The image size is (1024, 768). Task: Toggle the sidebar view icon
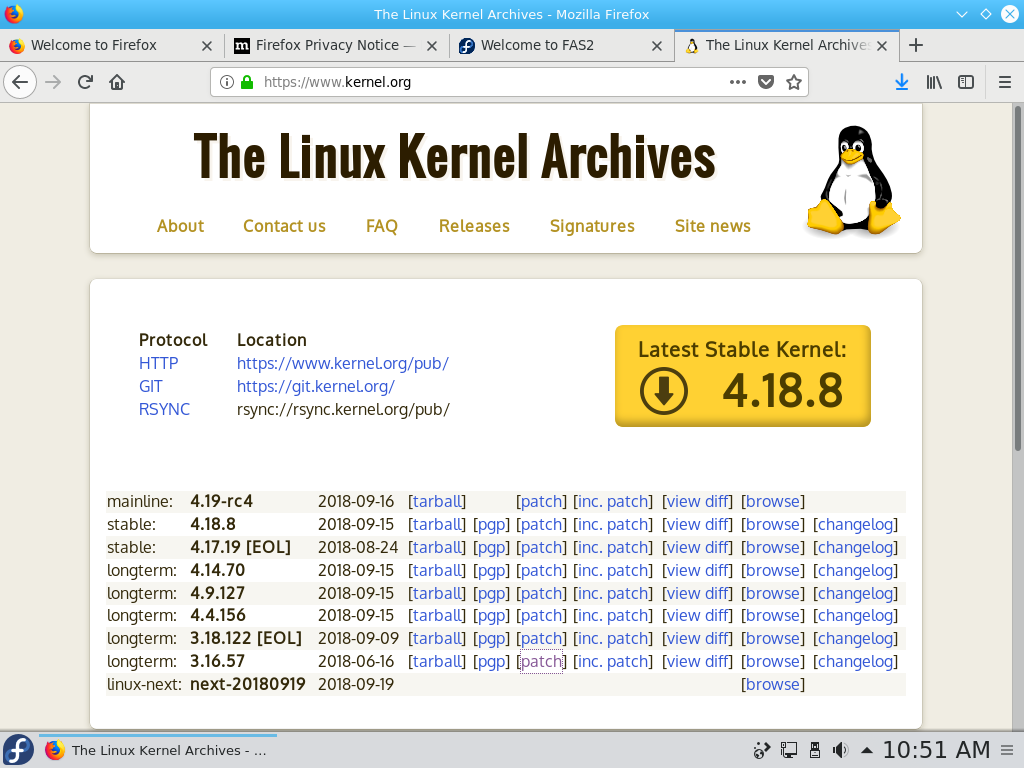(x=966, y=82)
